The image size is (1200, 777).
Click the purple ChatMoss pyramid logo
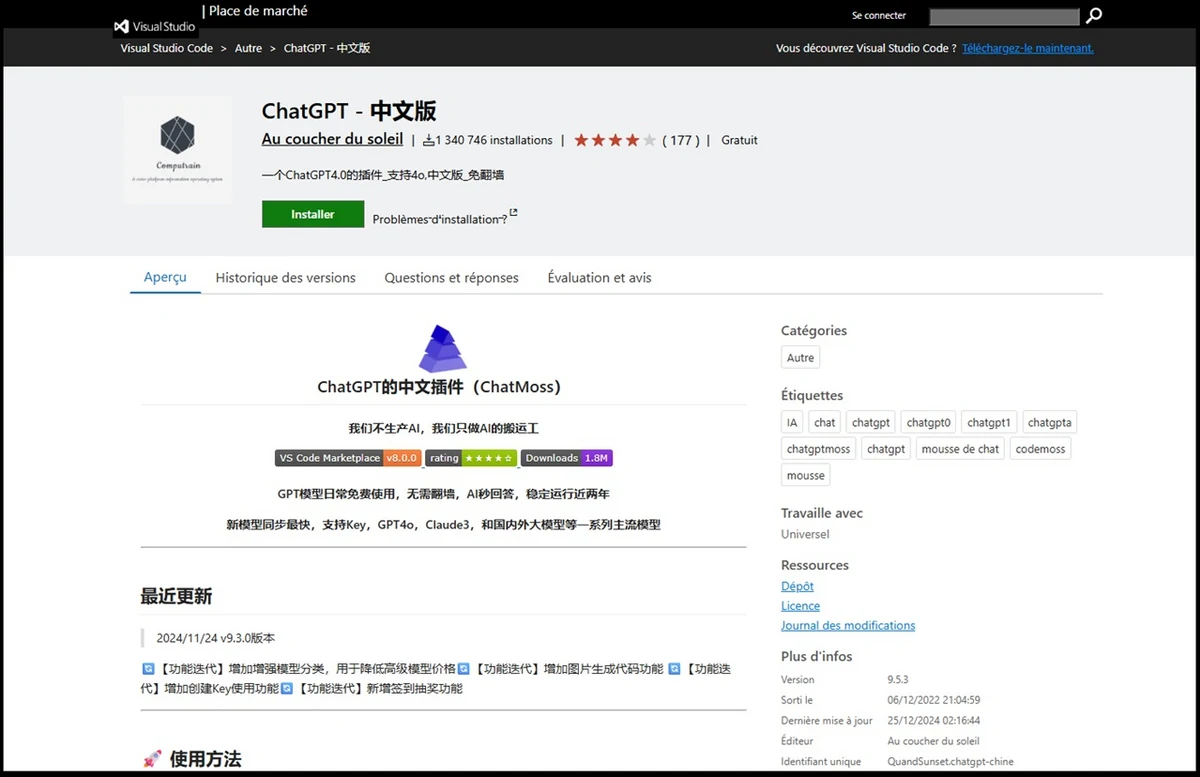(442, 349)
